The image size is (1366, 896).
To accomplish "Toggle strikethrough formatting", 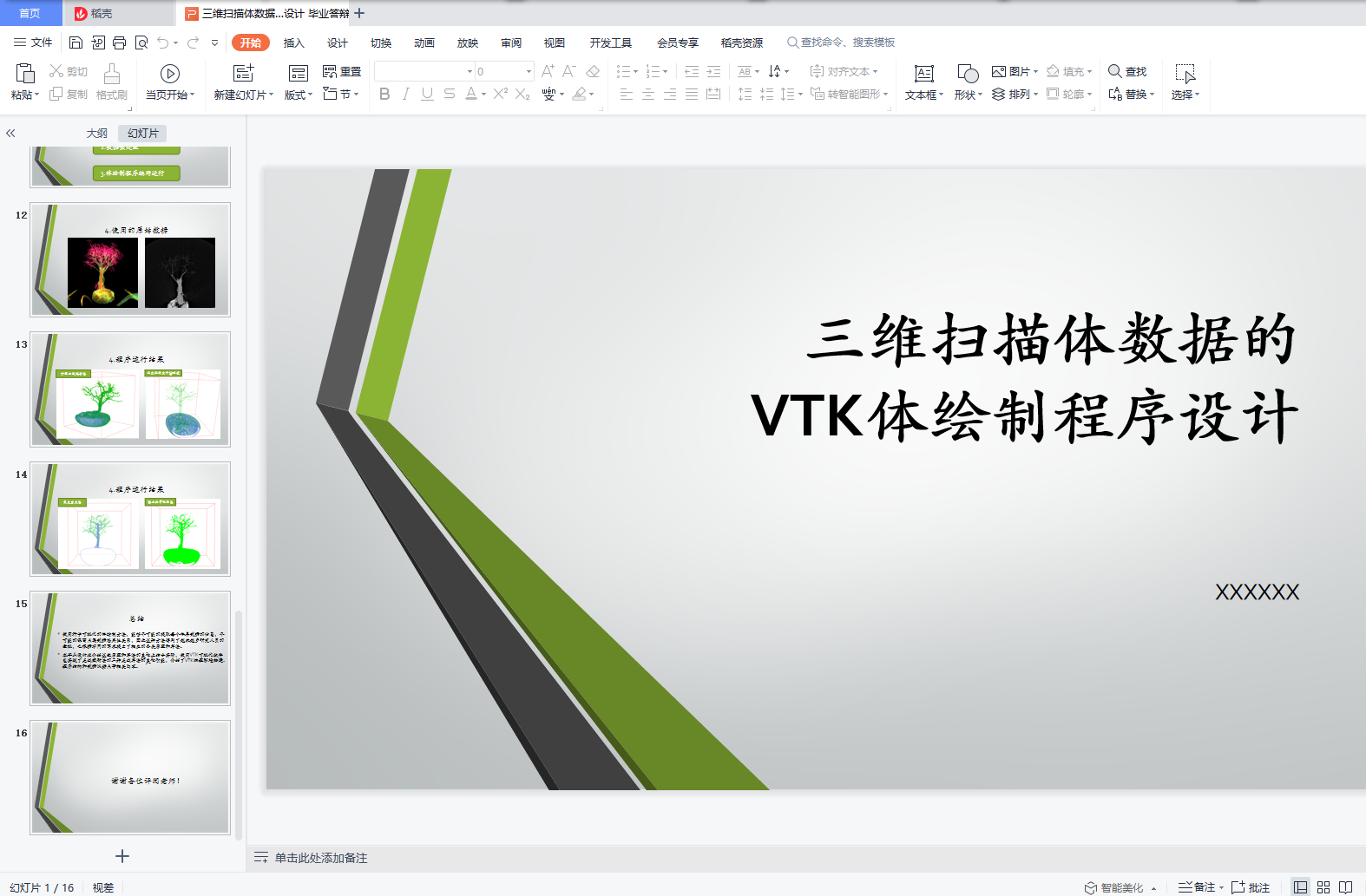I will [x=449, y=94].
